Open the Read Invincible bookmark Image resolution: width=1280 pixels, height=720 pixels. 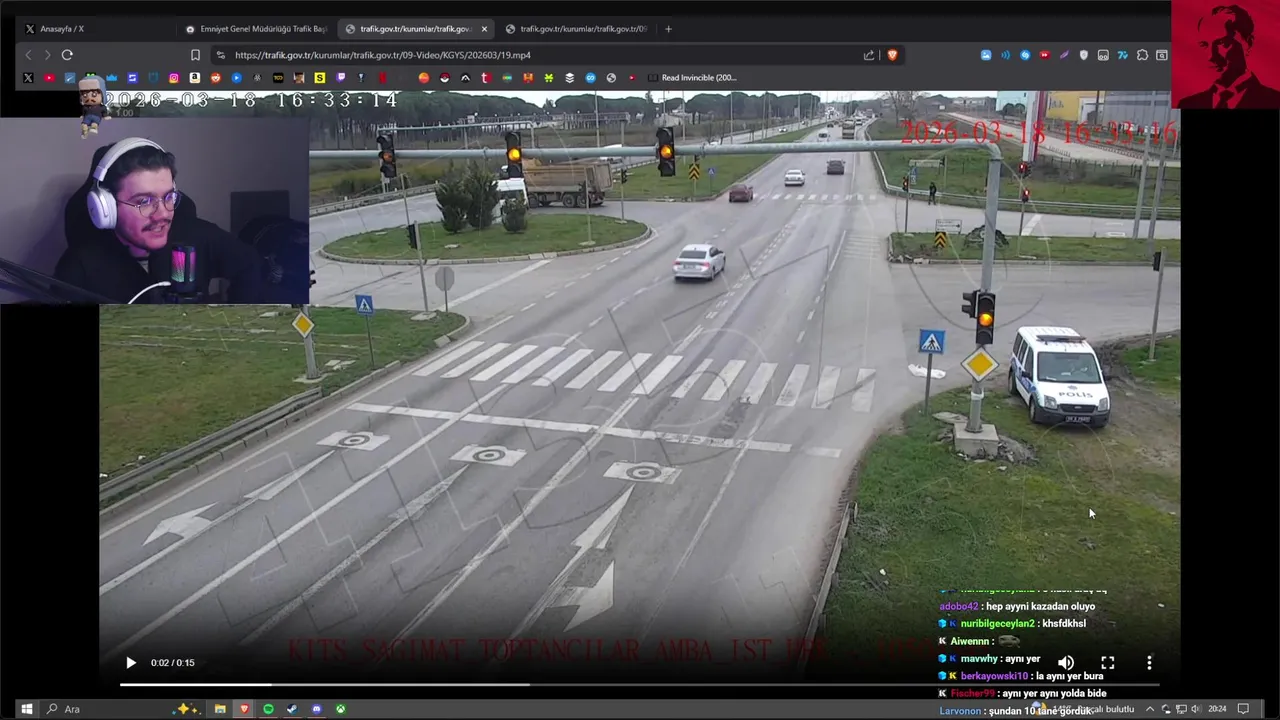691,78
